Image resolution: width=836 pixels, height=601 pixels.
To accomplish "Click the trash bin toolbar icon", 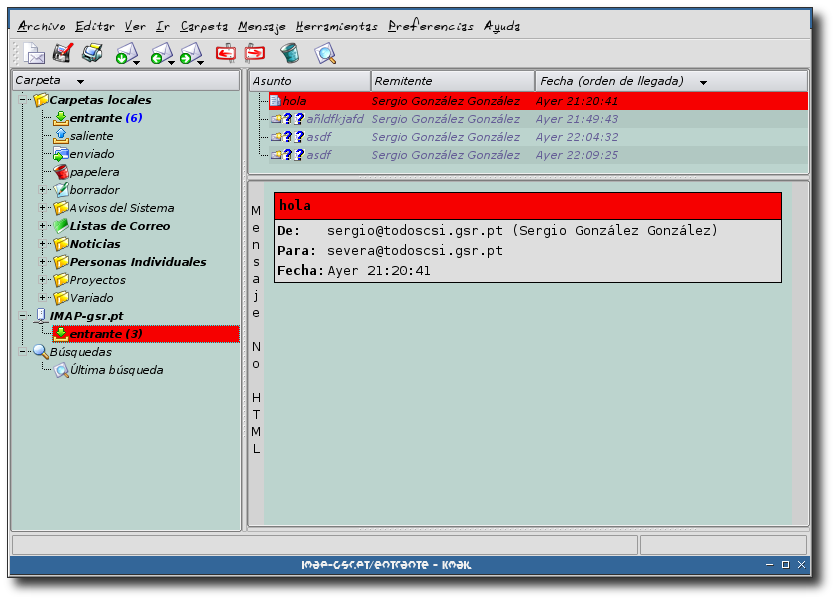I will 290,54.
